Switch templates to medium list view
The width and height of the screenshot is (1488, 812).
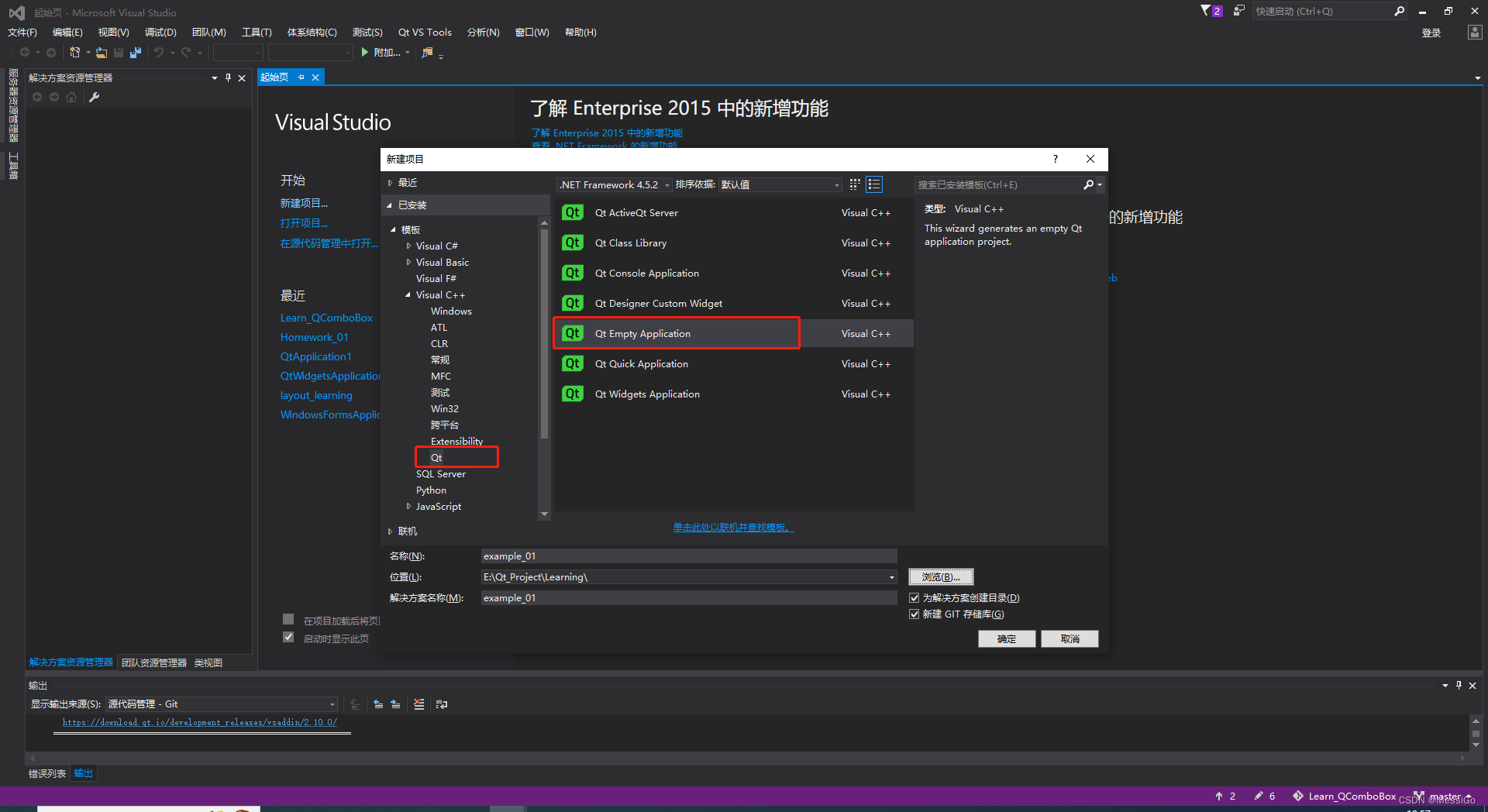tap(874, 184)
